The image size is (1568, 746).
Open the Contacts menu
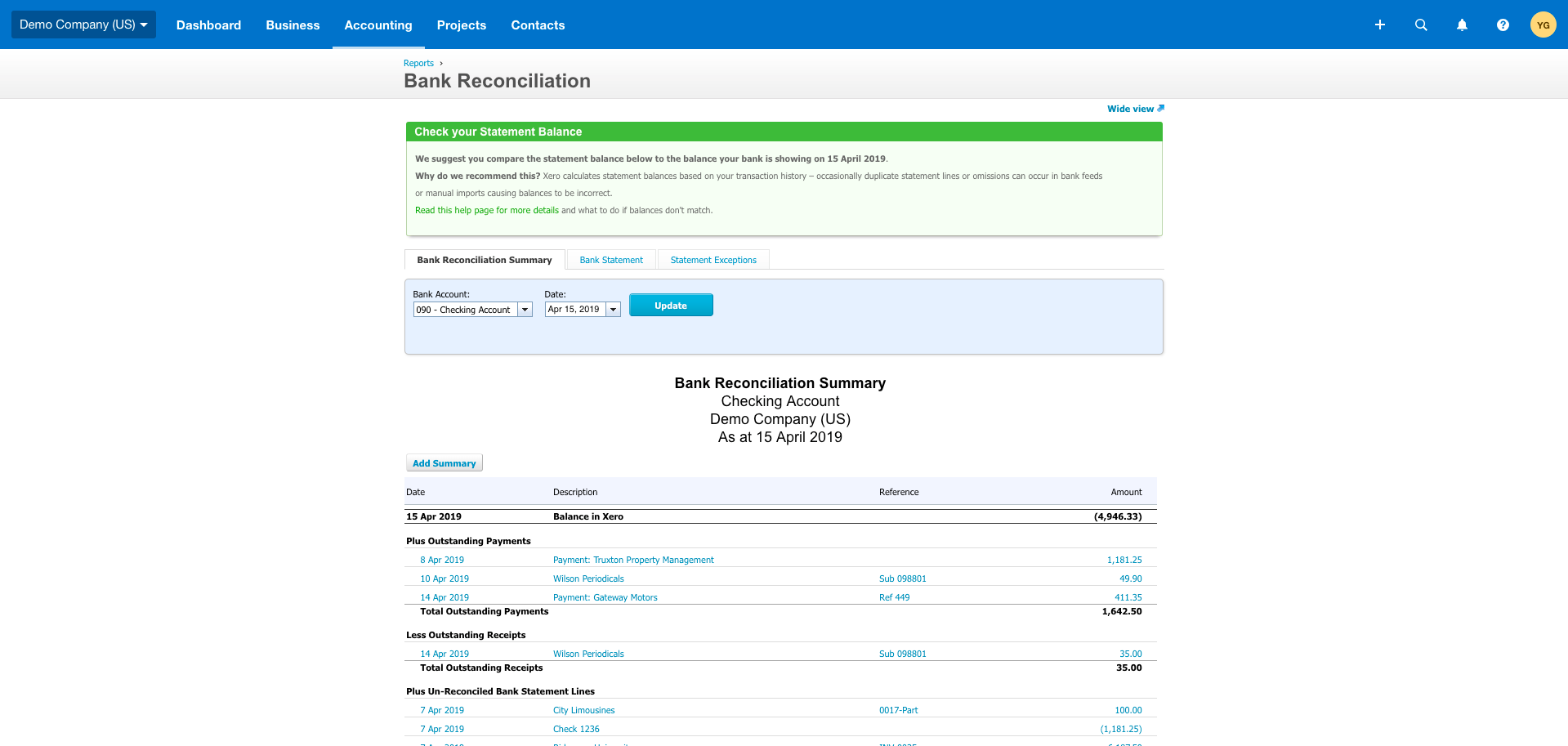(x=538, y=25)
